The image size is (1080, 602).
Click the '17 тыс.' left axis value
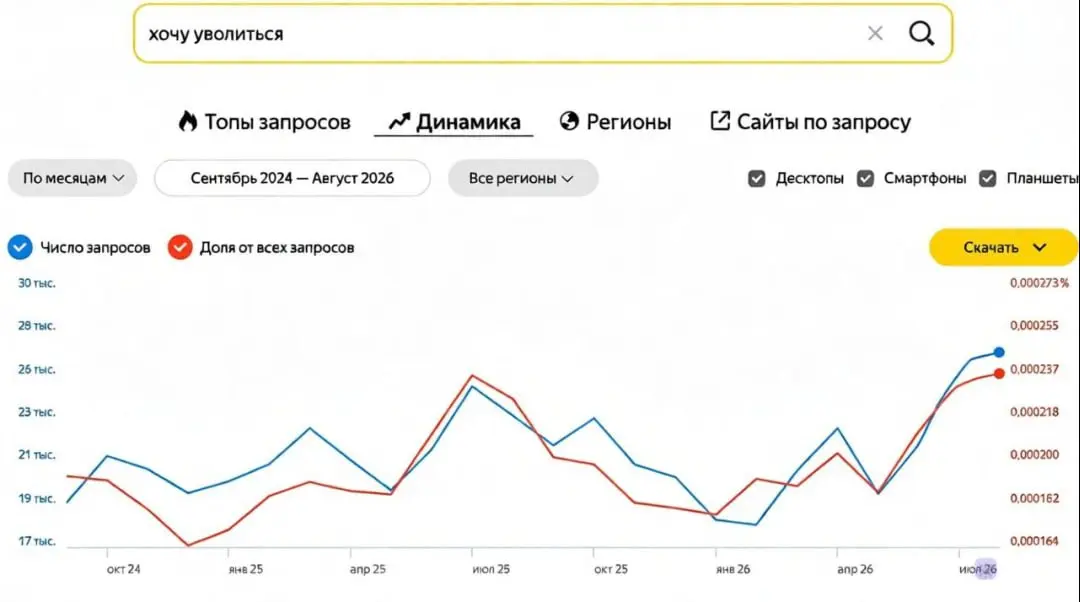pos(37,541)
